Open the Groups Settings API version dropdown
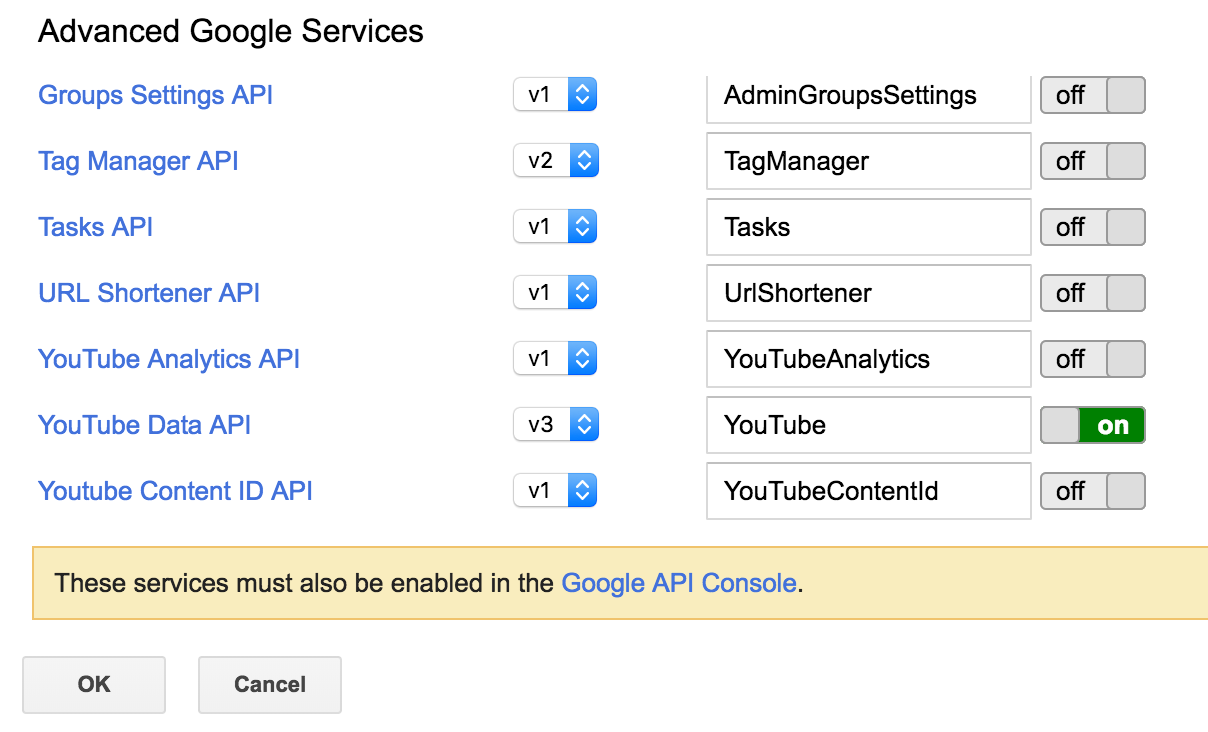1208x732 pixels. [555, 95]
